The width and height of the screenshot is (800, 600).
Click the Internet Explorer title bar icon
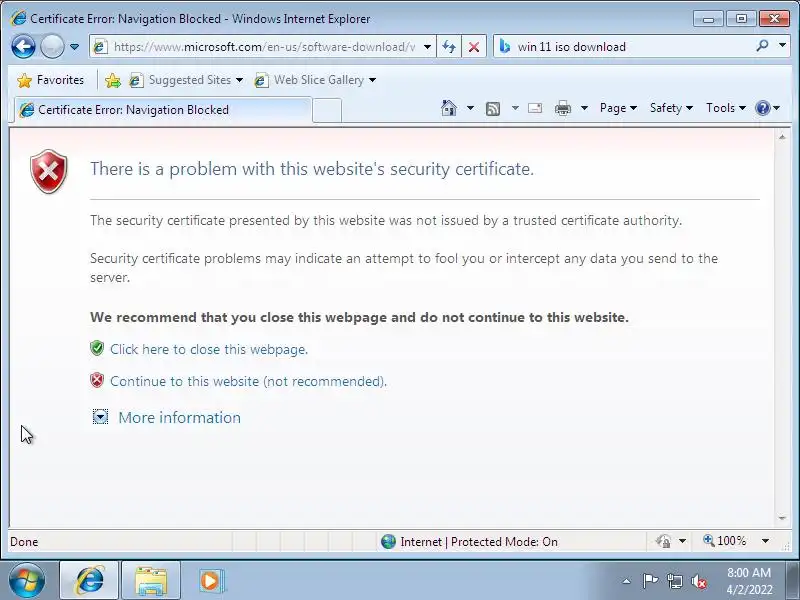(x=18, y=18)
